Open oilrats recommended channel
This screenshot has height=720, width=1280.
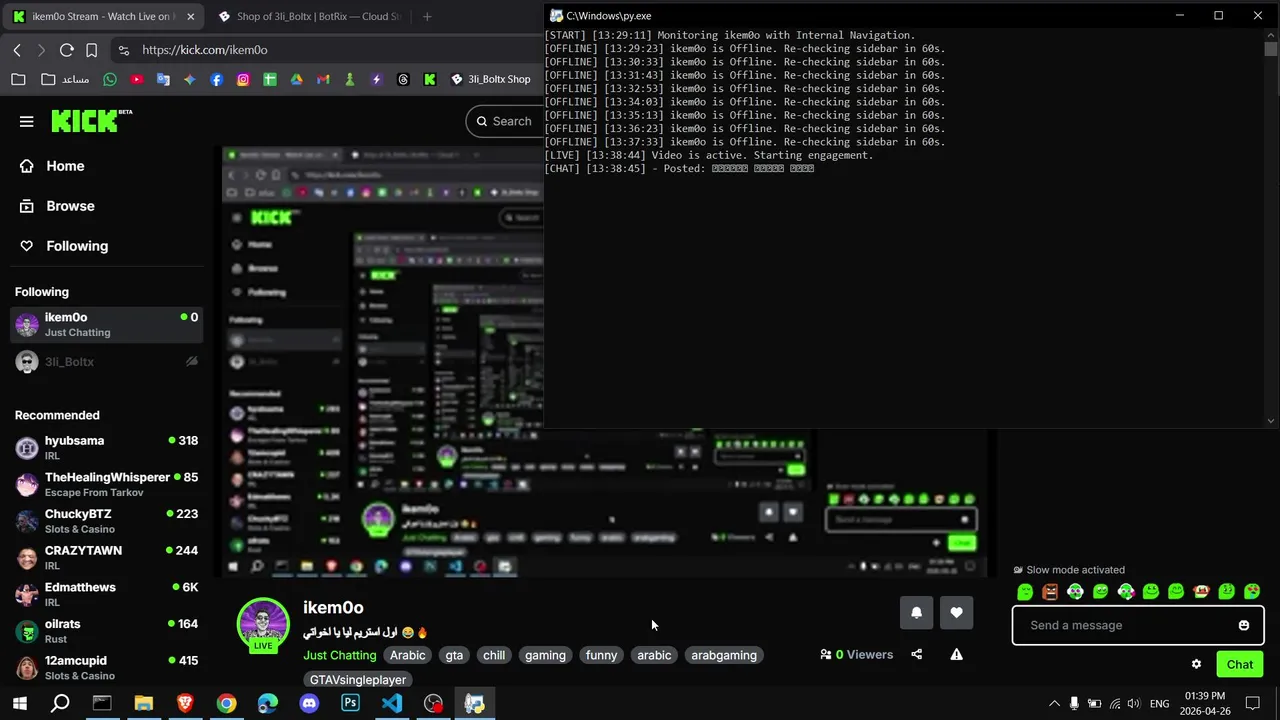[x=106, y=631]
